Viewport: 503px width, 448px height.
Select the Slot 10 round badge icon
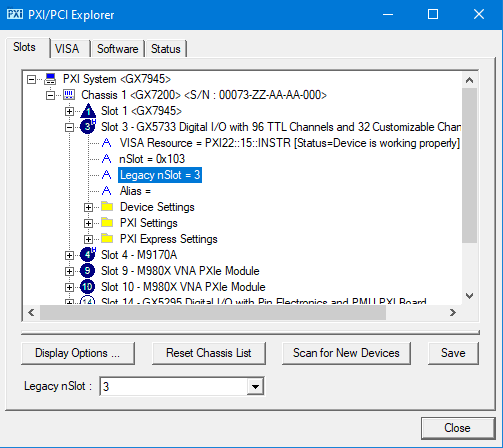click(87, 287)
